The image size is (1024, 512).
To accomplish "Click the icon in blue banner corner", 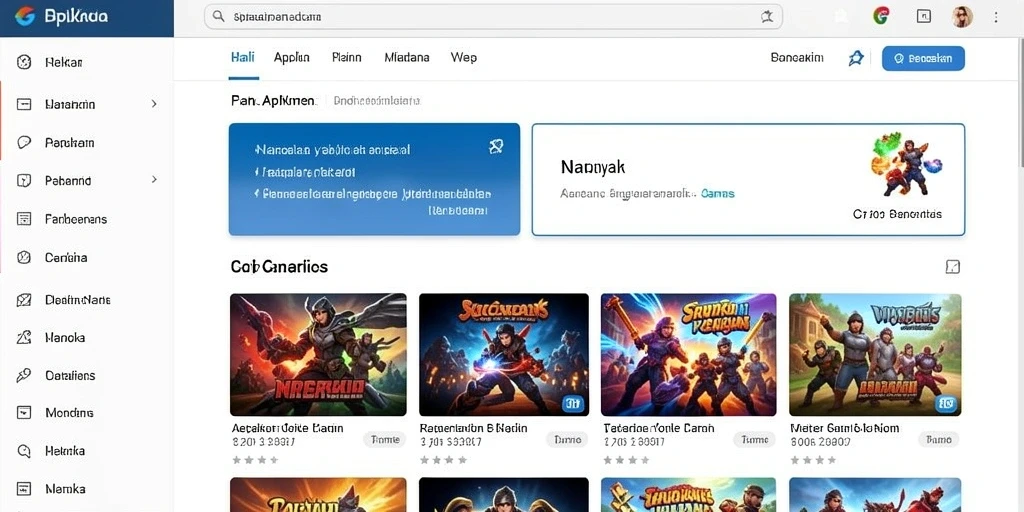I will click(496, 147).
